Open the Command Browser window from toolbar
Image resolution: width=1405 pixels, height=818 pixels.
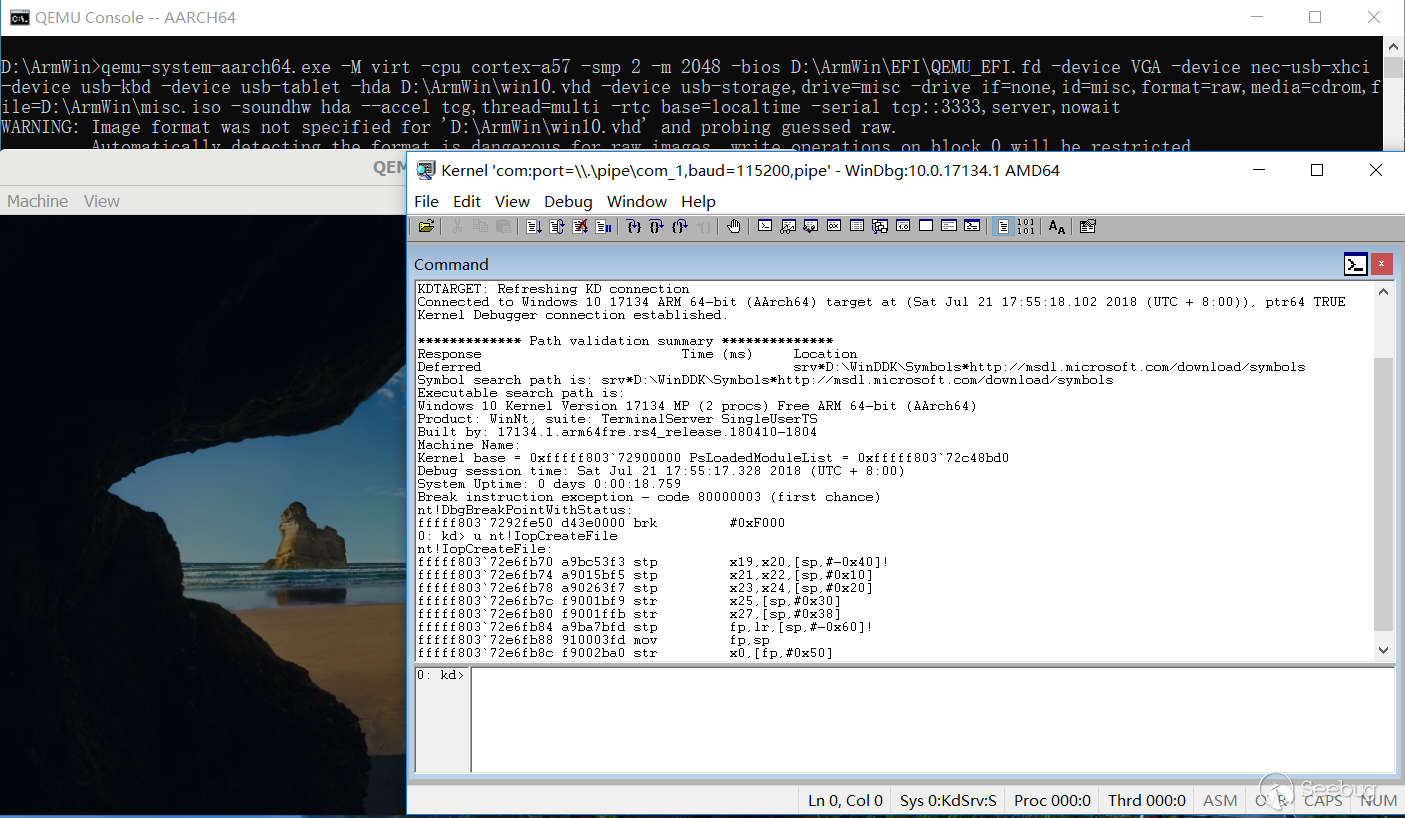point(972,227)
